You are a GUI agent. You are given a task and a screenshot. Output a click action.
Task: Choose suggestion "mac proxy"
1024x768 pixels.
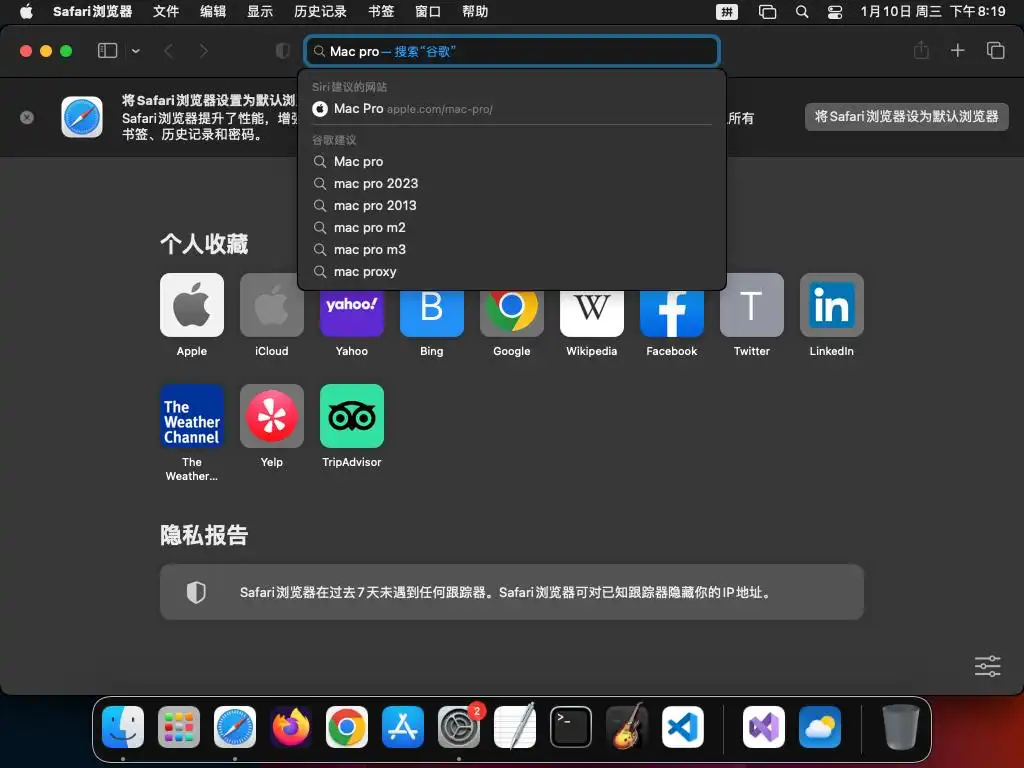pos(512,272)
